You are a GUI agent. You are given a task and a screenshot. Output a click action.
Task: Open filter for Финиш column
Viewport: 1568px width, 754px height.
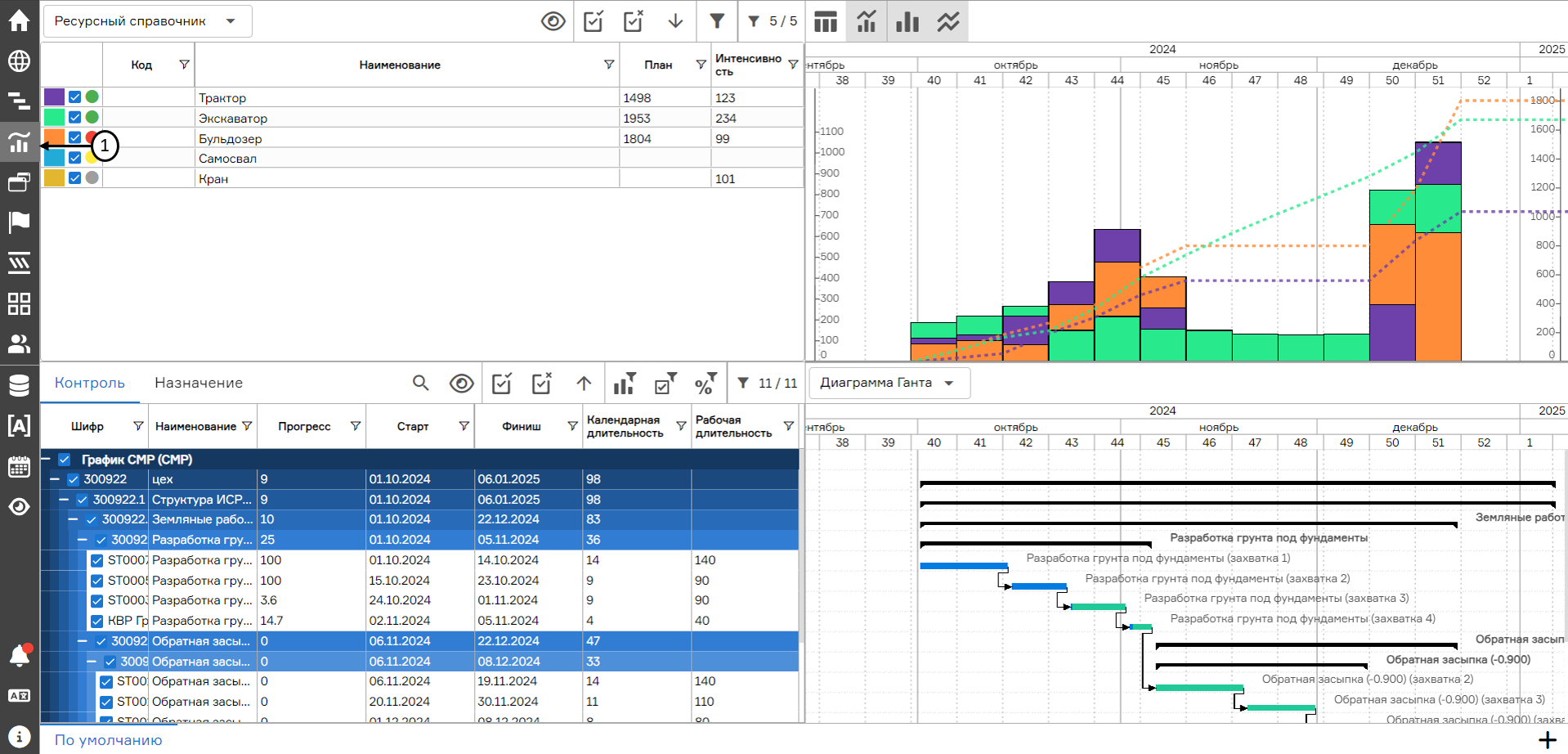click(572, 426)
